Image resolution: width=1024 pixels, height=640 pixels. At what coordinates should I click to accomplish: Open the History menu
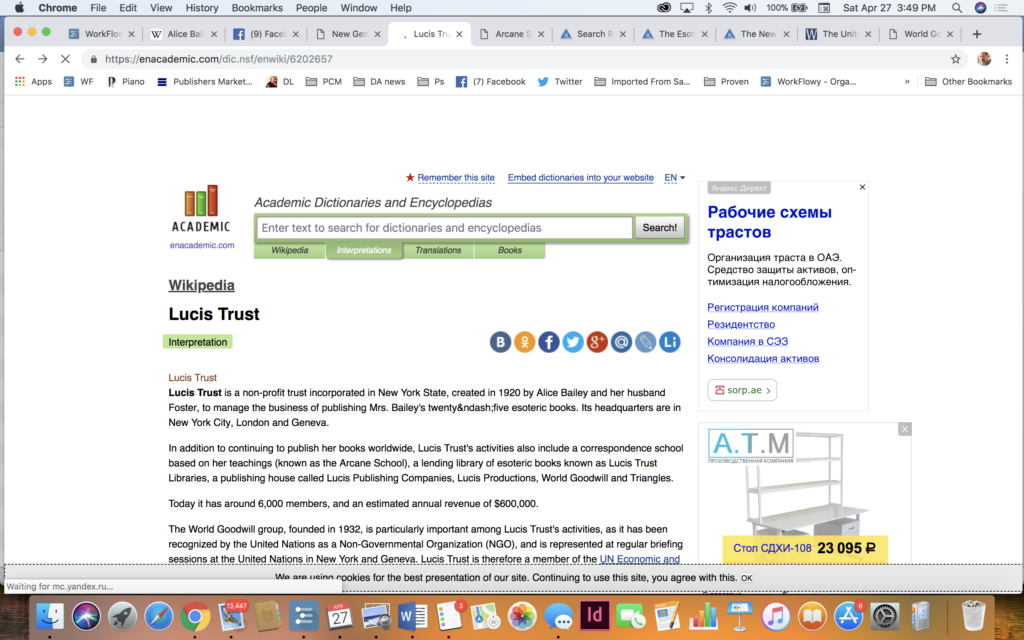202,8
